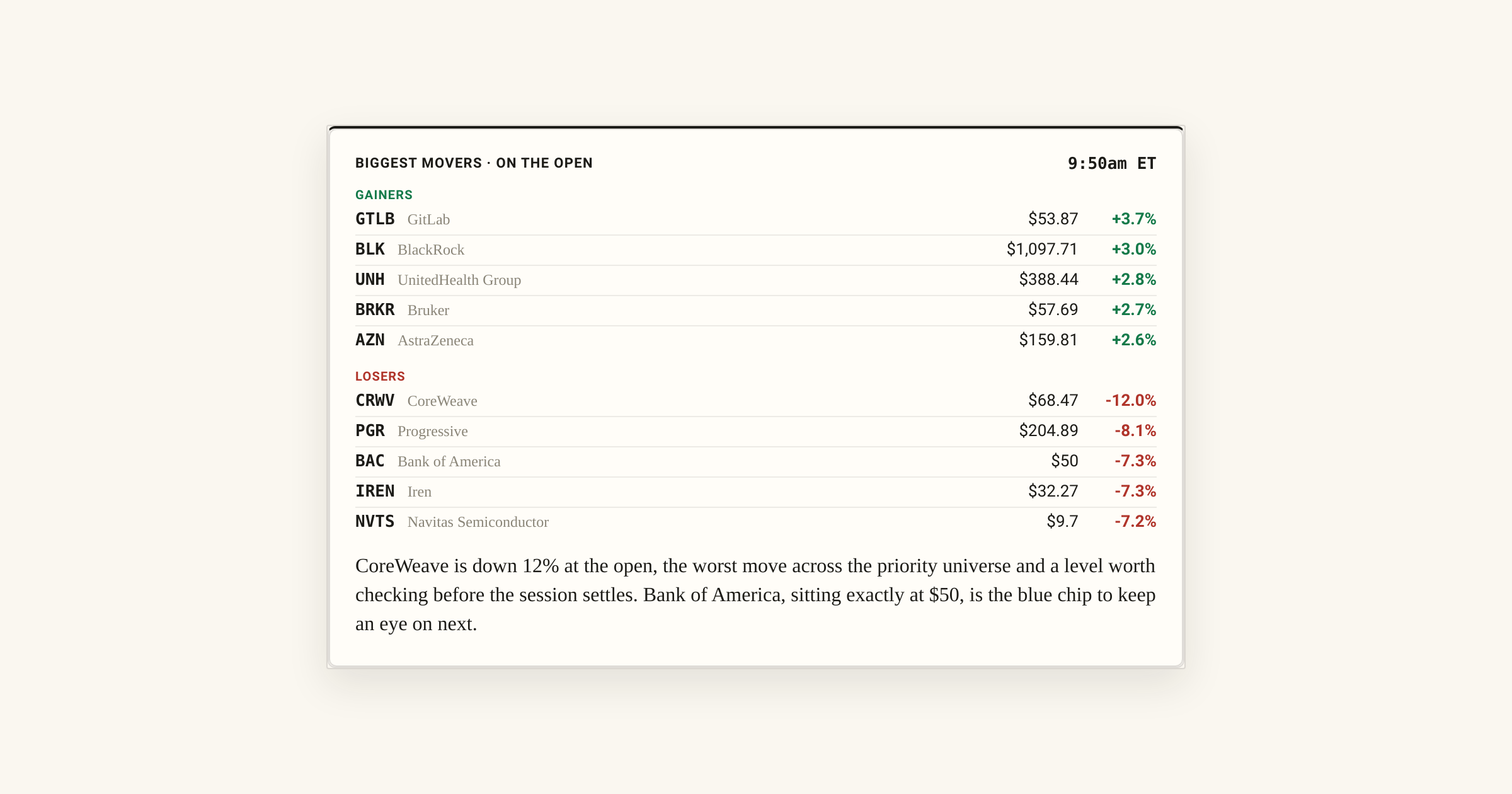Click the +2.7% change value
Screen dimensions: 1512x794
(1133, 309)
